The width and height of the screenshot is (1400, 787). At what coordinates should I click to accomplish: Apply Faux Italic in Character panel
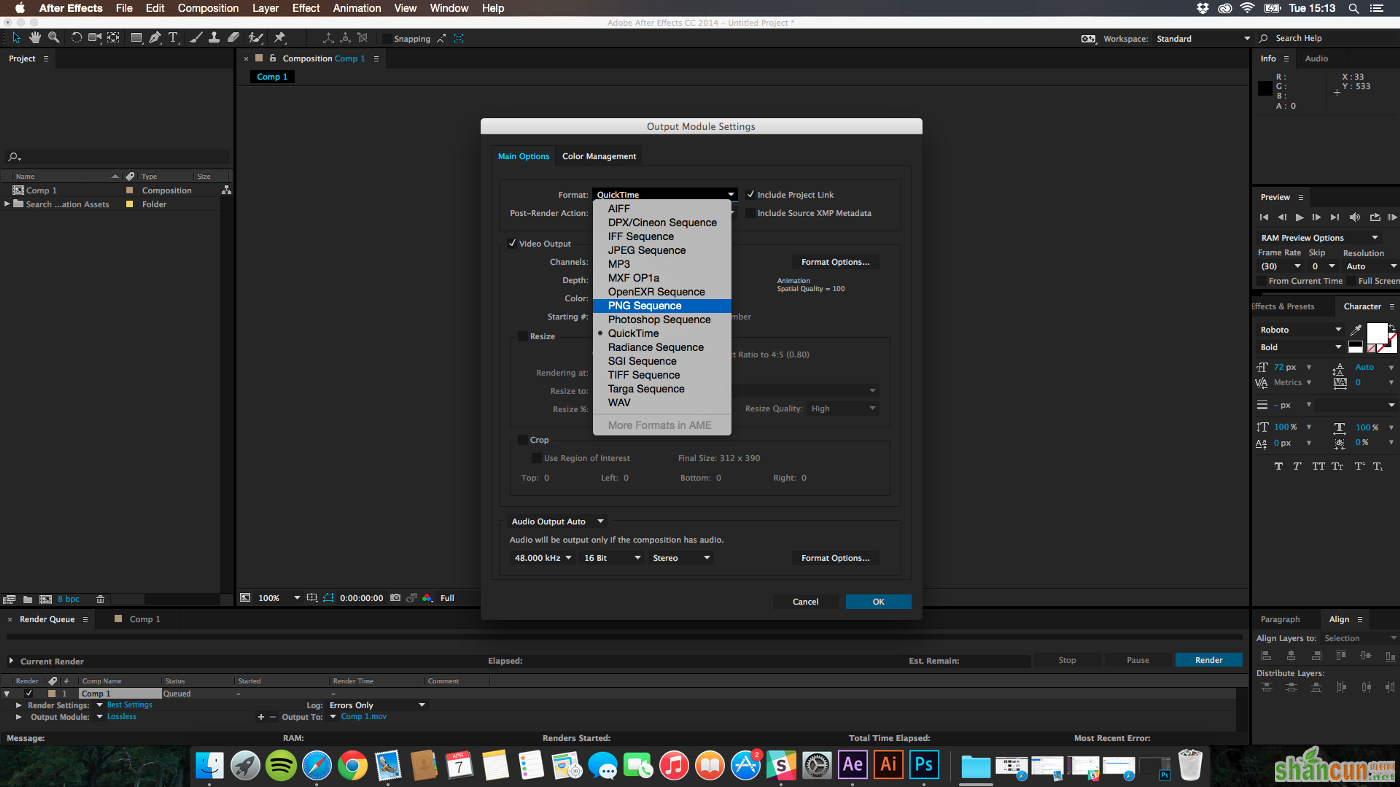[x=1297, y=466]
